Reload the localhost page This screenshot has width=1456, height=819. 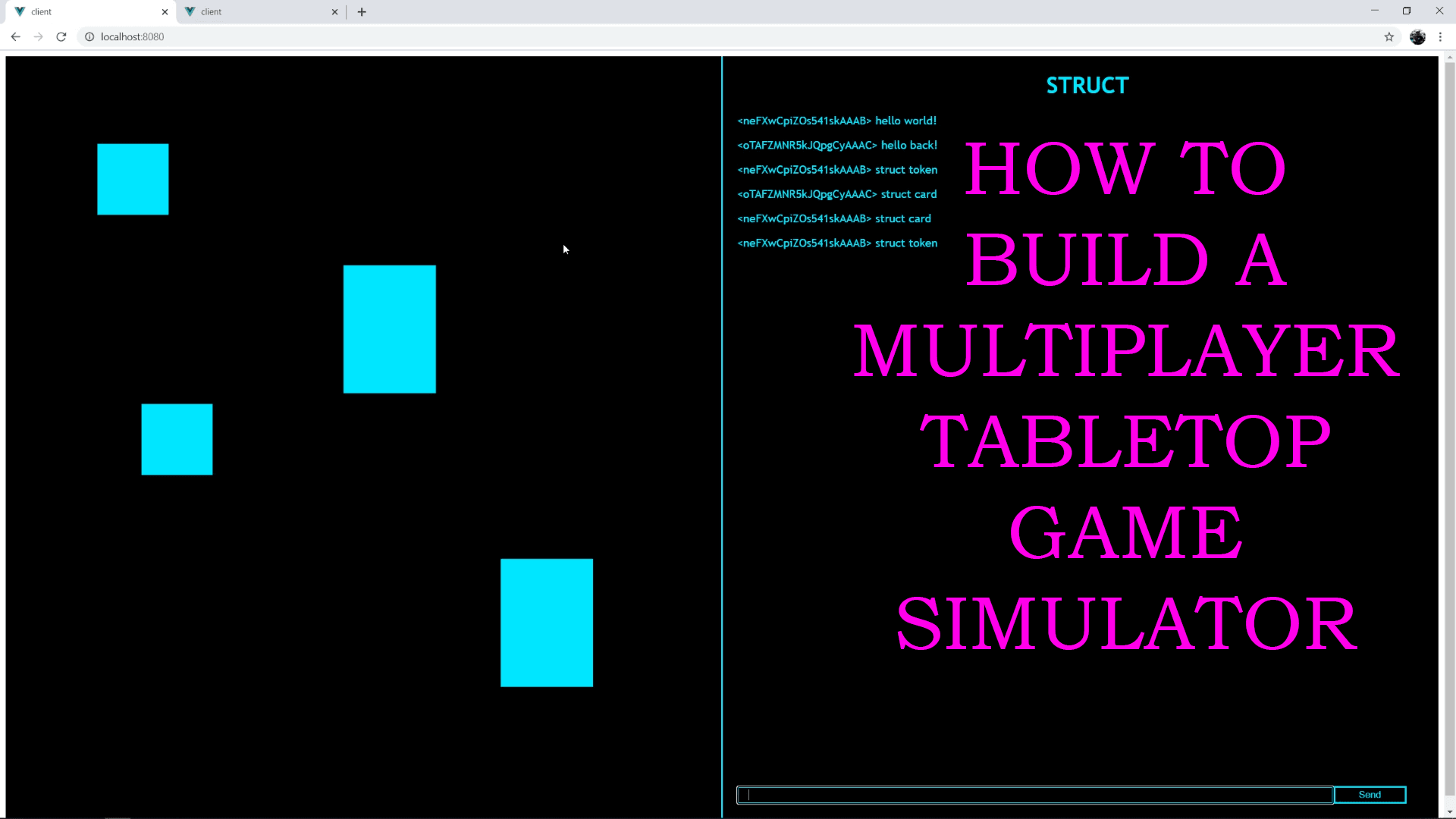tap(61, 36)
